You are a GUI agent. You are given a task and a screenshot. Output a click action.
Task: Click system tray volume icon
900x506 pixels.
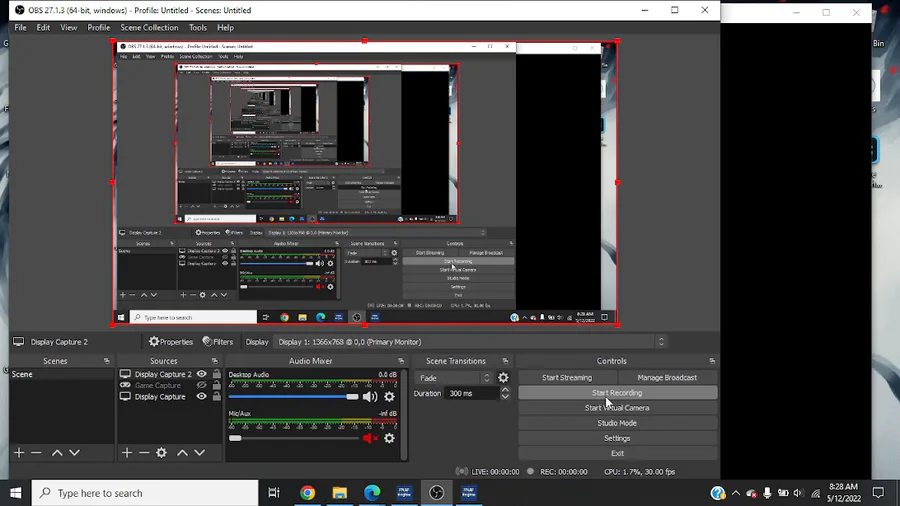click(x=798, y=493)
